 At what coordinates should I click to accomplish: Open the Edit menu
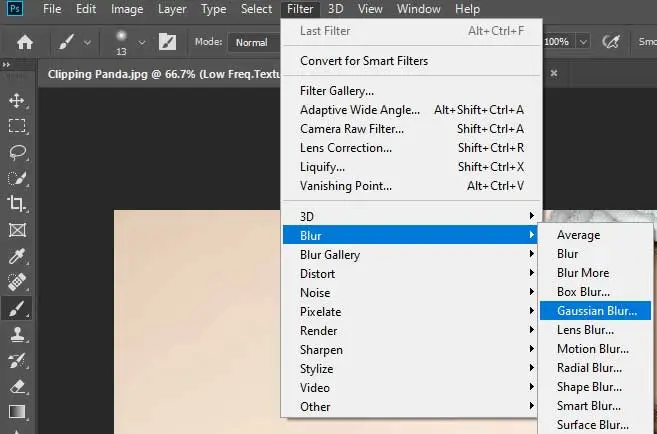(86, 9)
